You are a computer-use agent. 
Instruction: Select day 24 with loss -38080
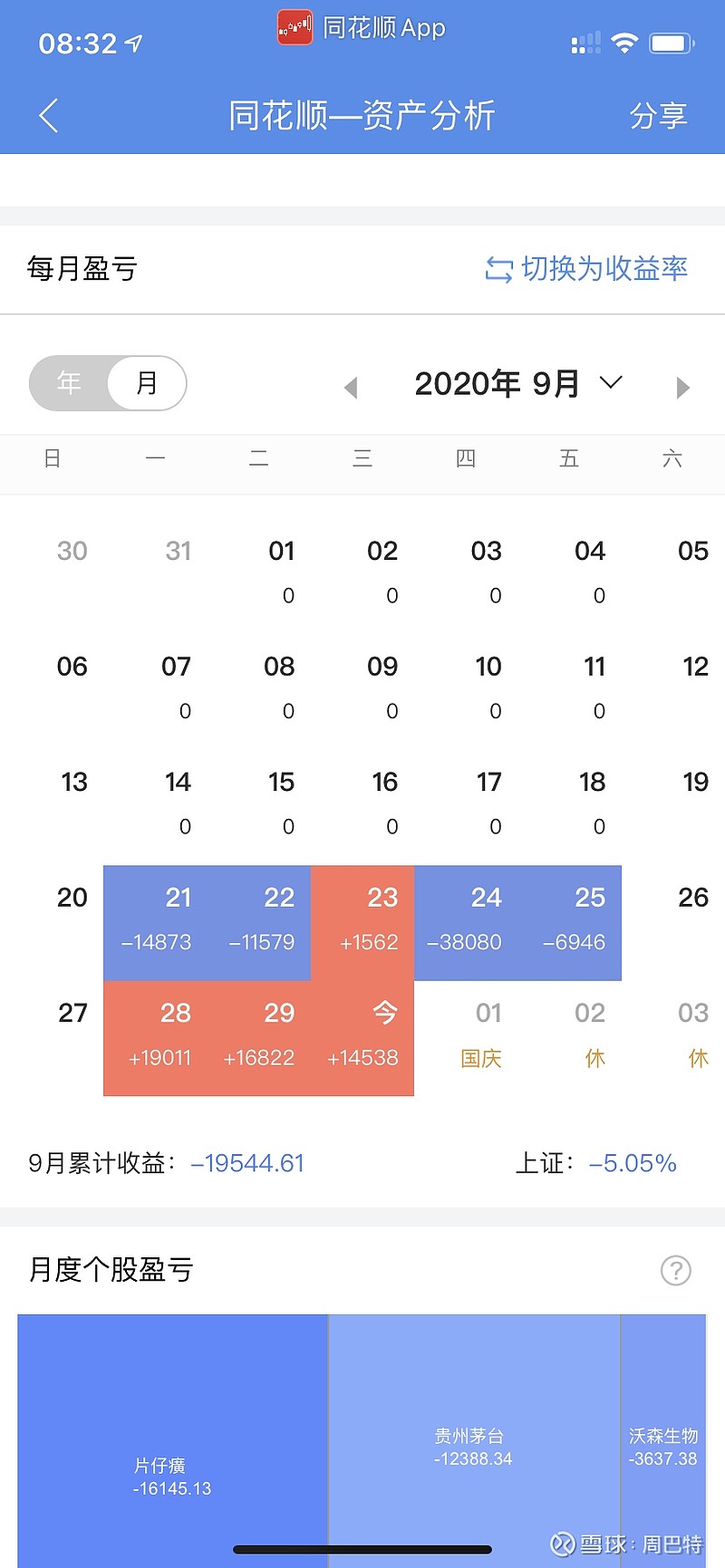click(467, 923)
